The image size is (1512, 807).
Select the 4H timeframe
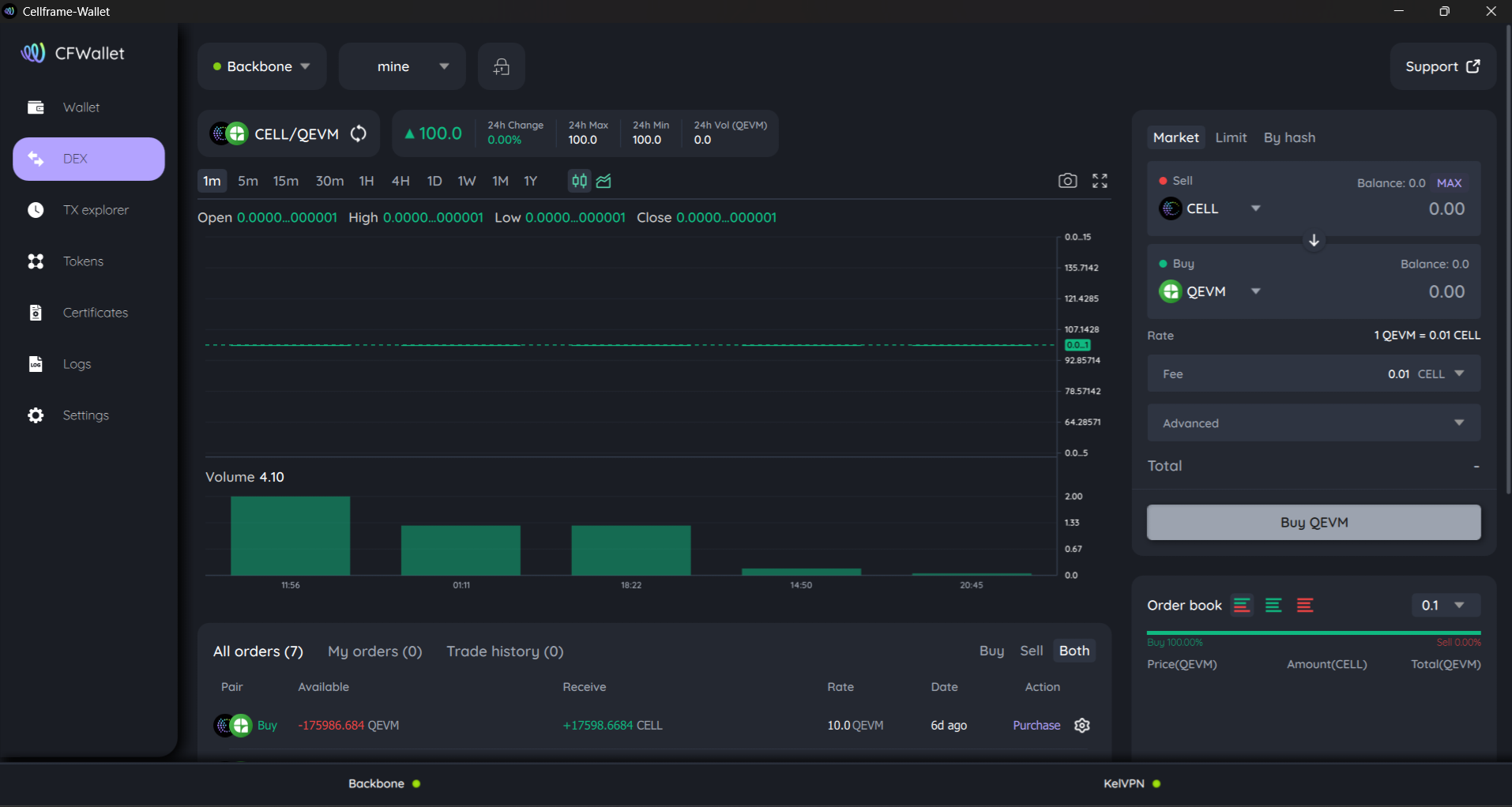point(401,181)
